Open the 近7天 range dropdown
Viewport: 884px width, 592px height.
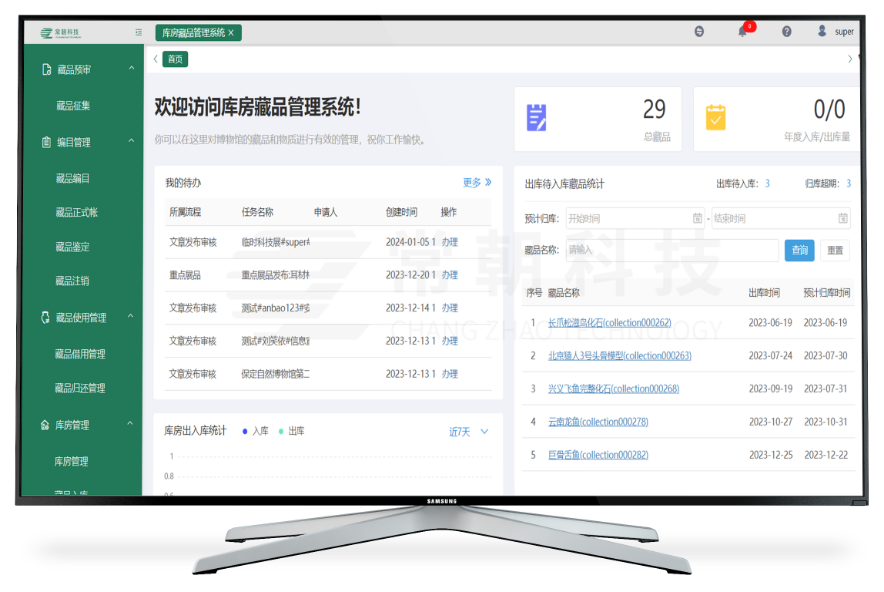[468, 432]
